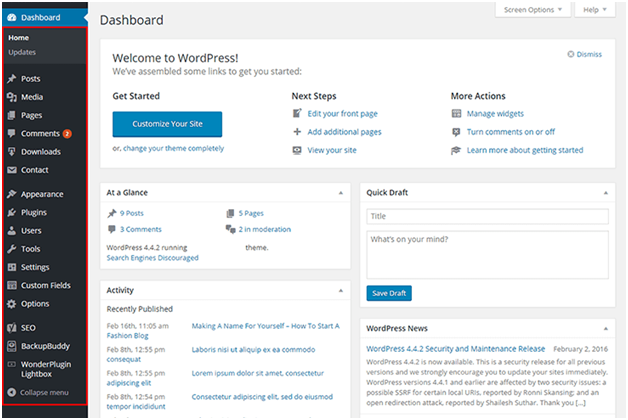Open the BackupBuddy icon in sidebar
Image resolution: width=628 pixels, height=420 pixels.
coord(12,346)
